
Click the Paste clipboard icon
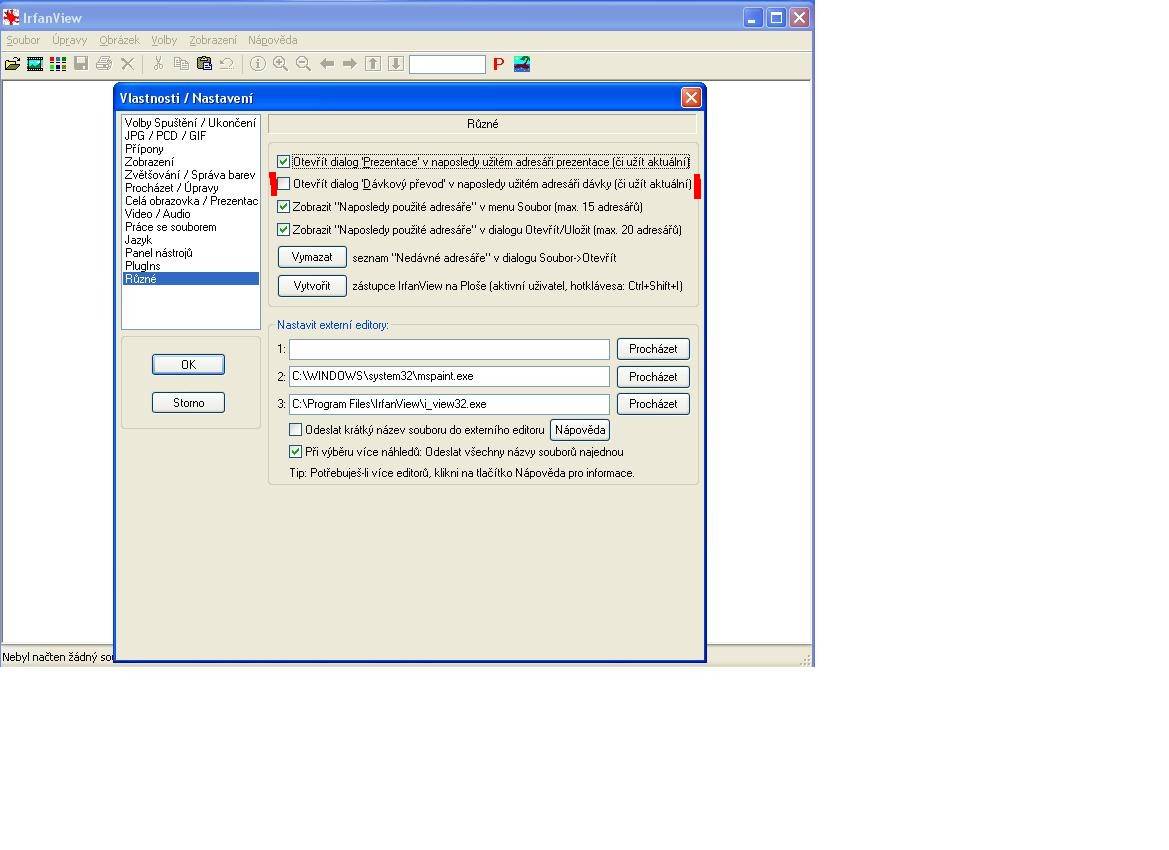[x=204, y=64]
